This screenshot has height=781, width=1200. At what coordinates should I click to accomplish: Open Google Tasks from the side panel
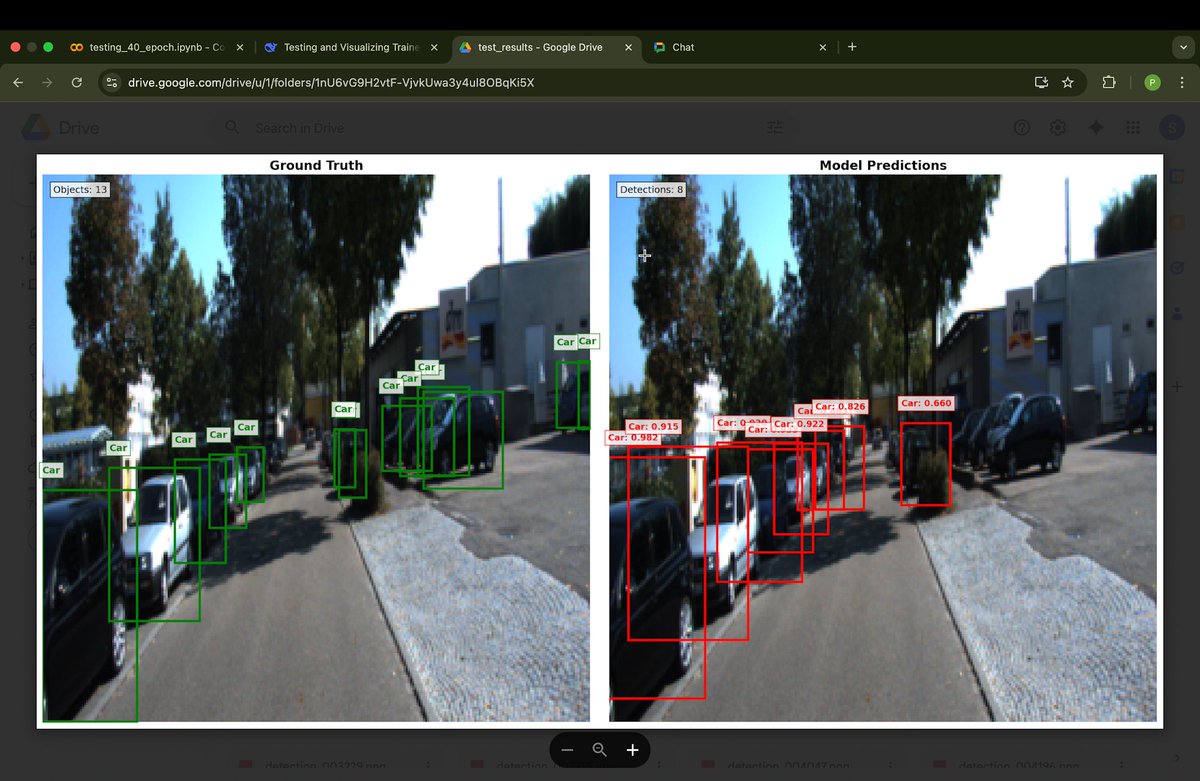(1177, 268)
